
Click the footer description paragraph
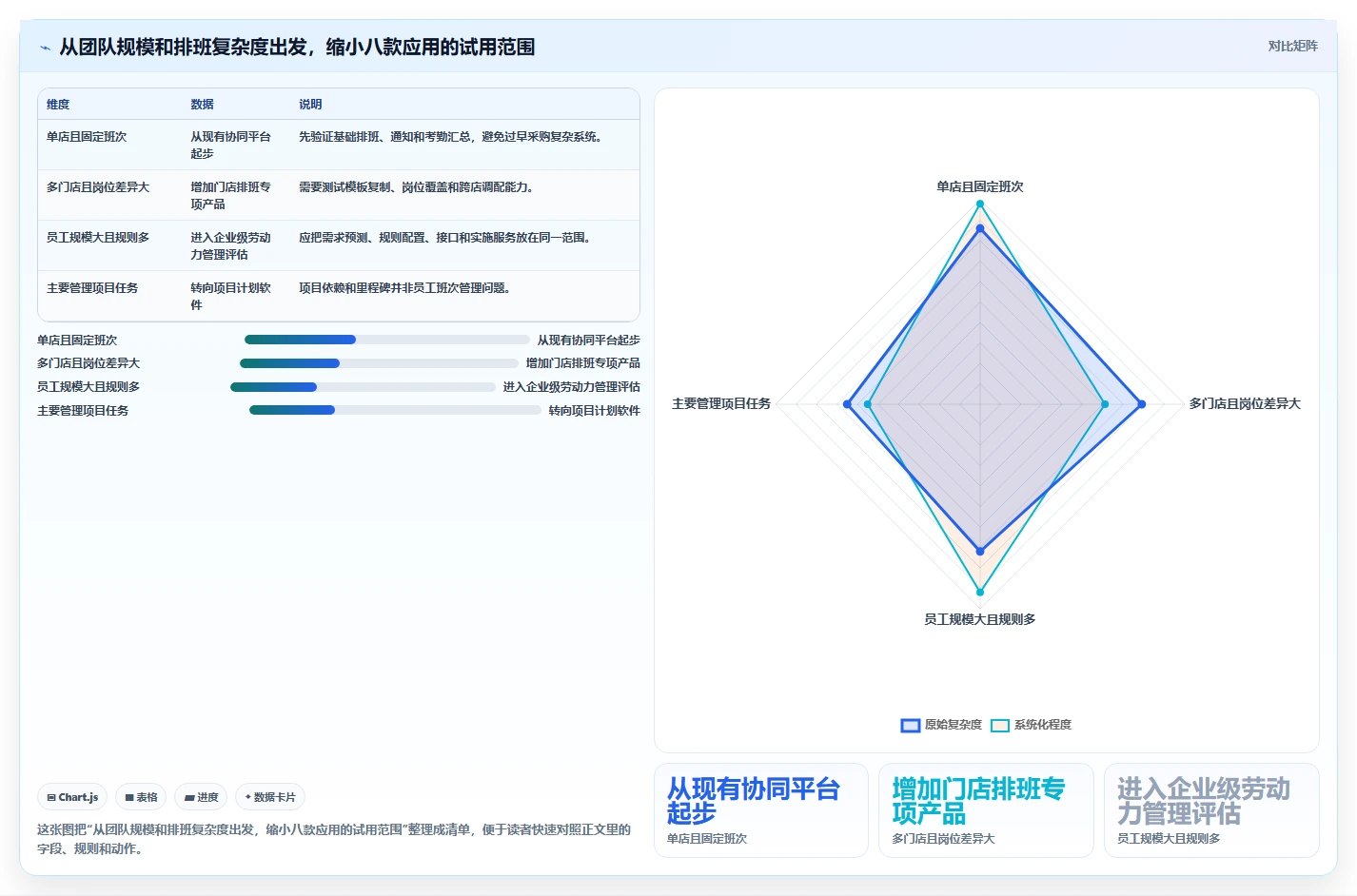click(x=334, y=839)
